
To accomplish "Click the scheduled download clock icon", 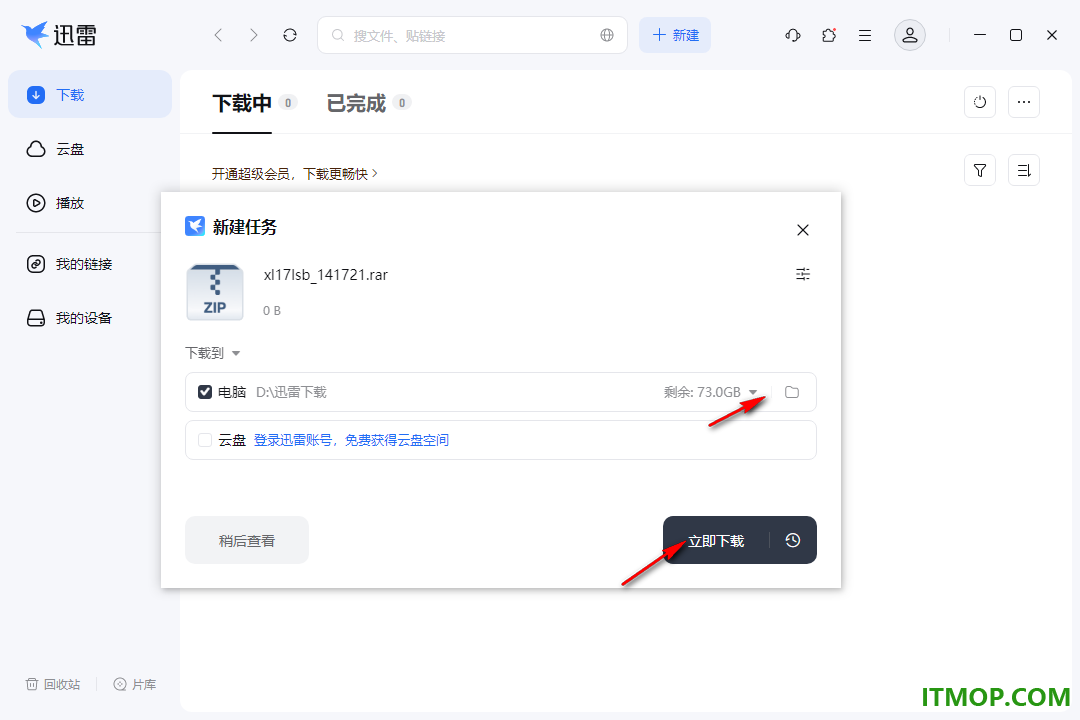I will pyautogui.click(x=793, y=540).
